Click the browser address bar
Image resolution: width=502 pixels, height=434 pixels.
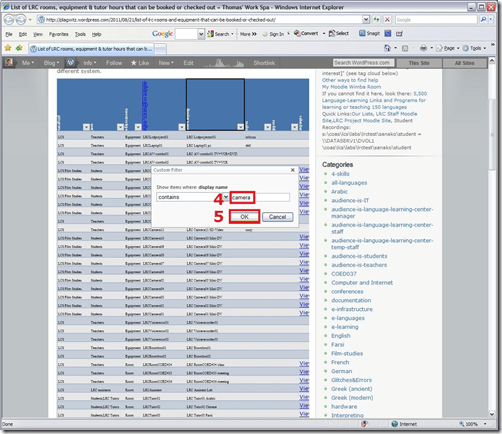click(203, 20)
